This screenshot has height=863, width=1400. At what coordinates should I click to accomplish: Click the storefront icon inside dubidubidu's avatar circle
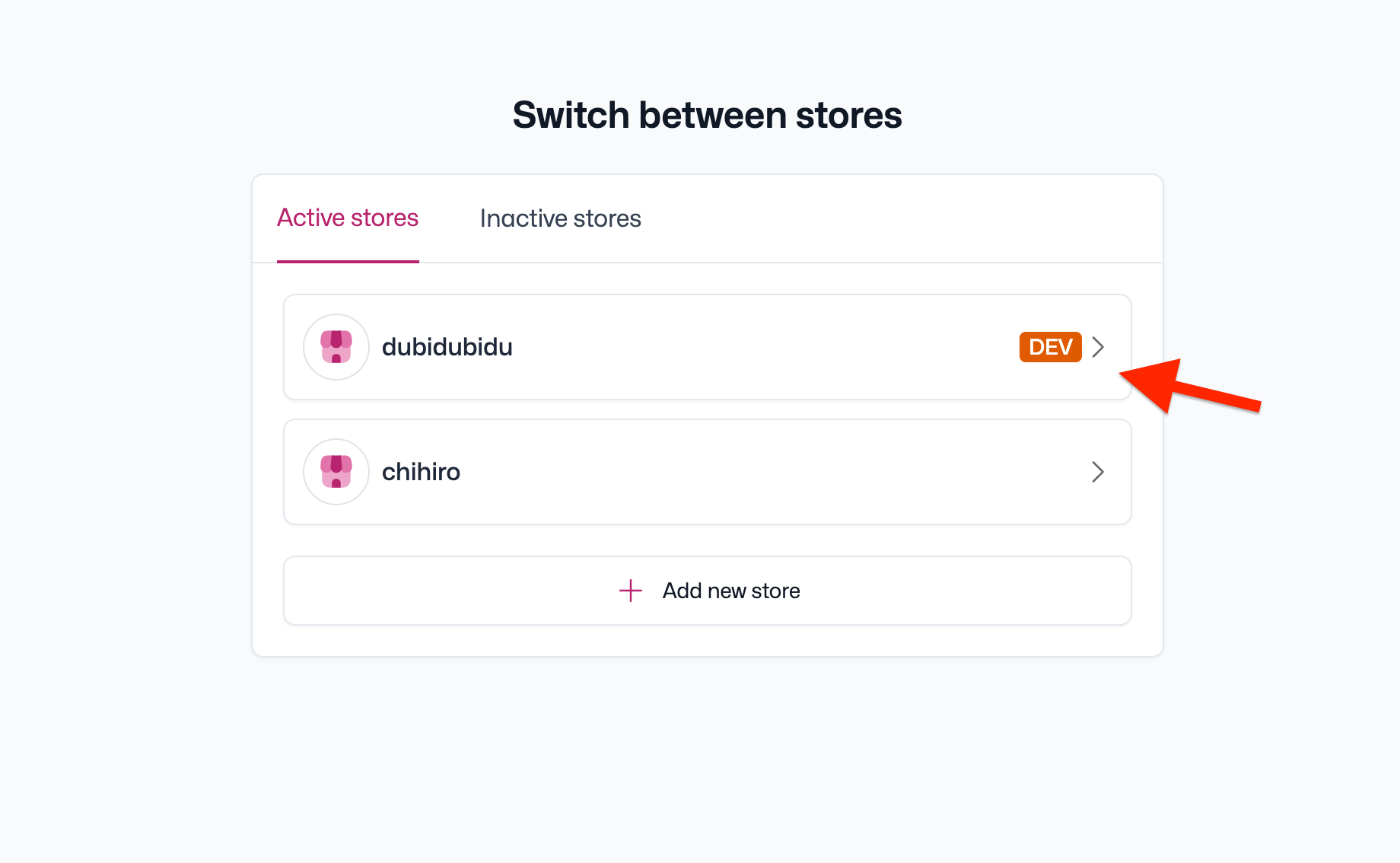click(x=336, y=347)
